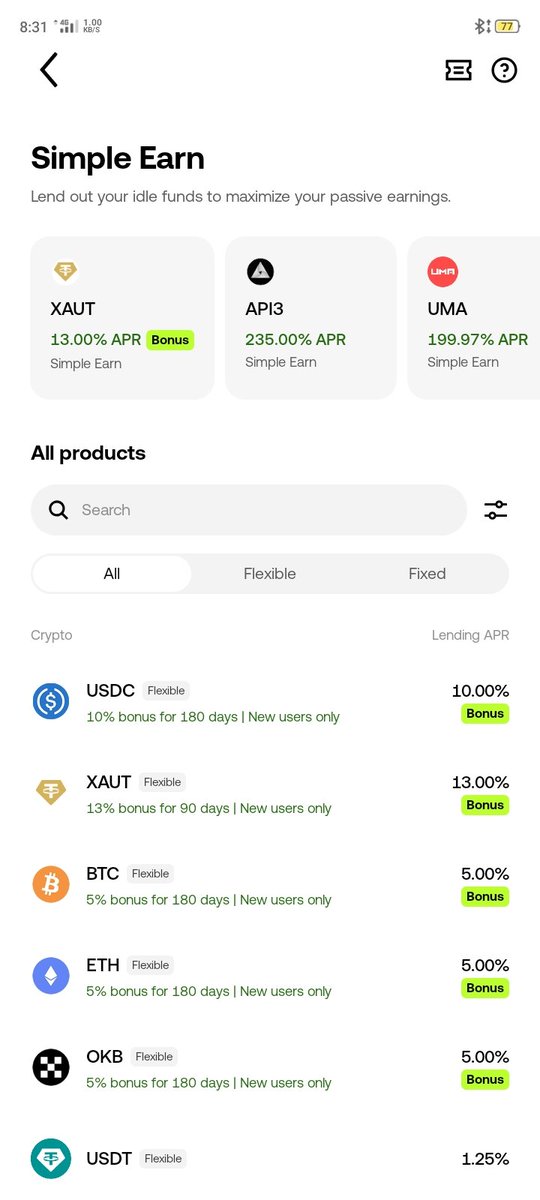
Task: Open the XAUT 13.00% APR card
Action: 122,318
